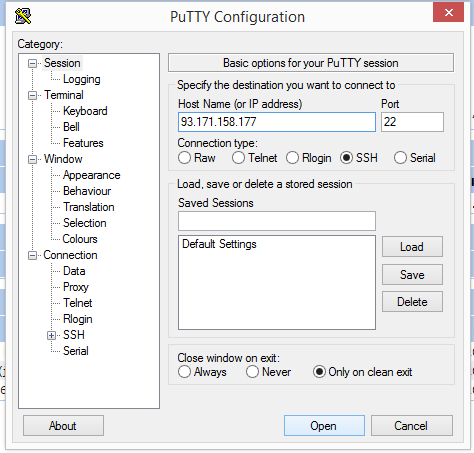Viewport: 474px width, 453px height.
Task: Collapse the Session tree node
Action: coord(32,63)
